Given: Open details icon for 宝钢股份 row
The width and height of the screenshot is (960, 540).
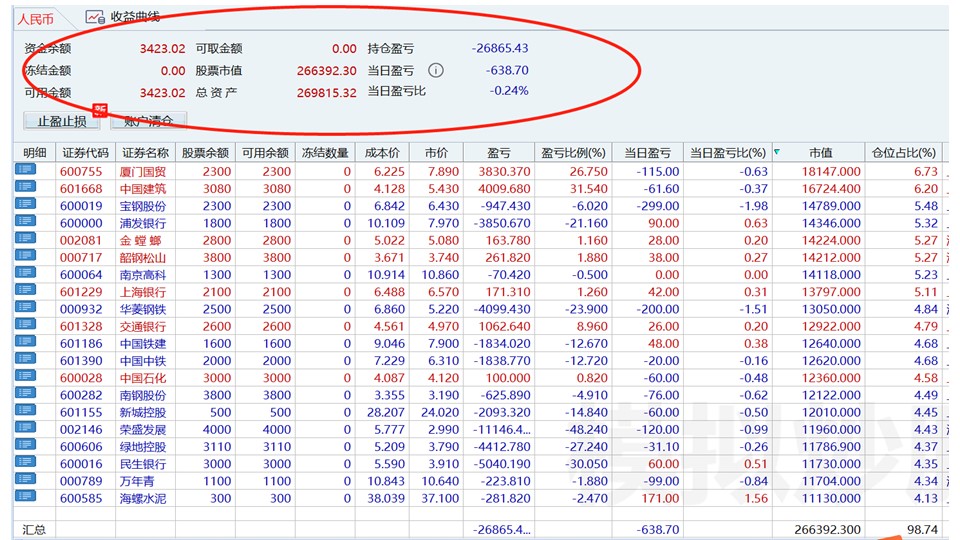Looking at the screenshot, I should tap(25, 204).
